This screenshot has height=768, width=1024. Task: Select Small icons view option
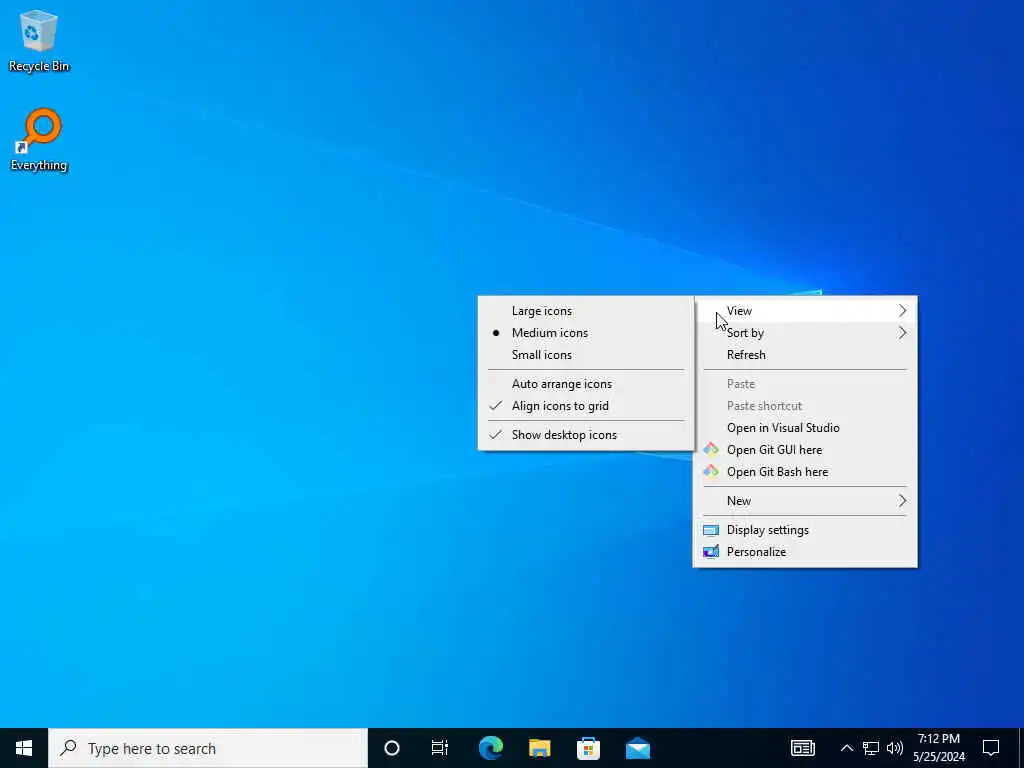pyautogui.click(x=586, y=355)
